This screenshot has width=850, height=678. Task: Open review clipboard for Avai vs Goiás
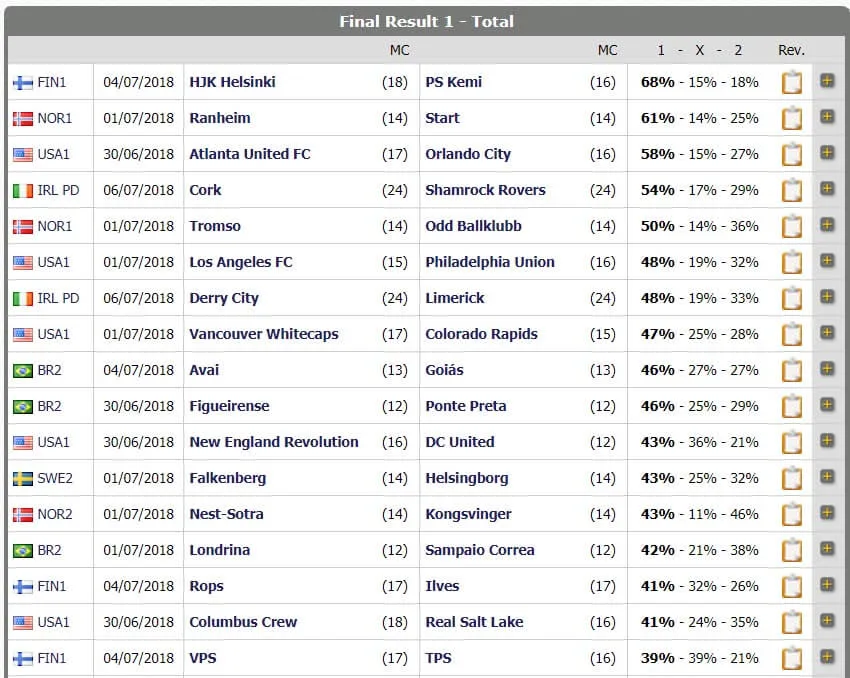[791, 370]
